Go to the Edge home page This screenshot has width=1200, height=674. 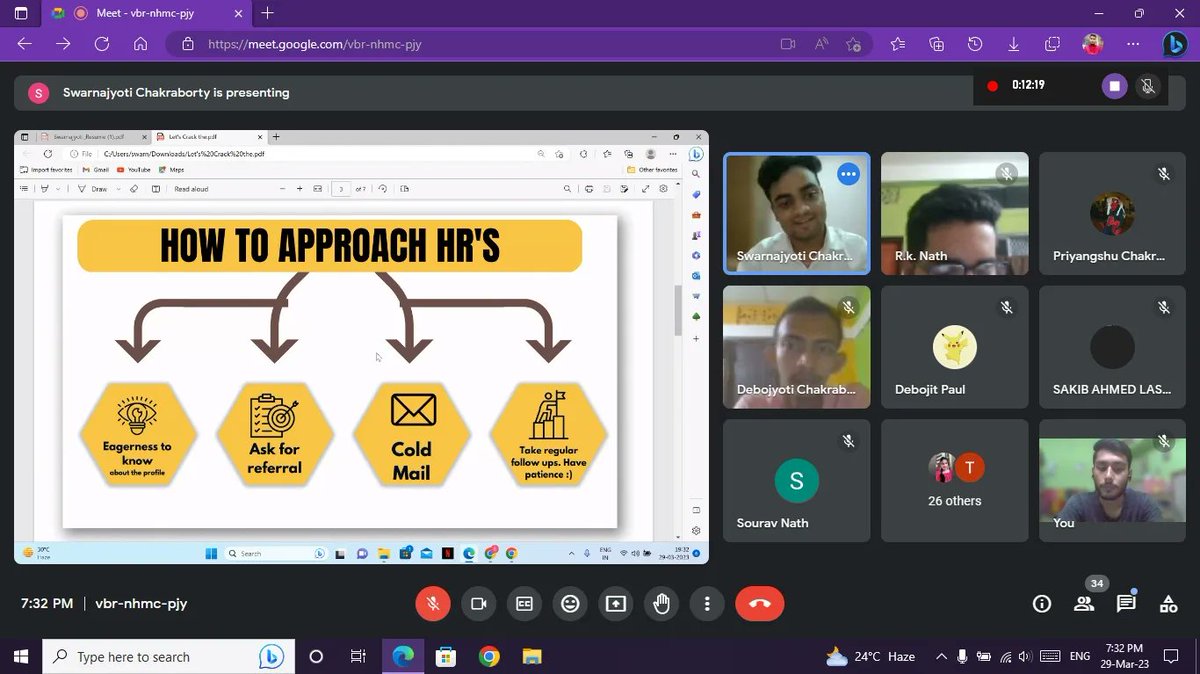(x=141, y=44)
